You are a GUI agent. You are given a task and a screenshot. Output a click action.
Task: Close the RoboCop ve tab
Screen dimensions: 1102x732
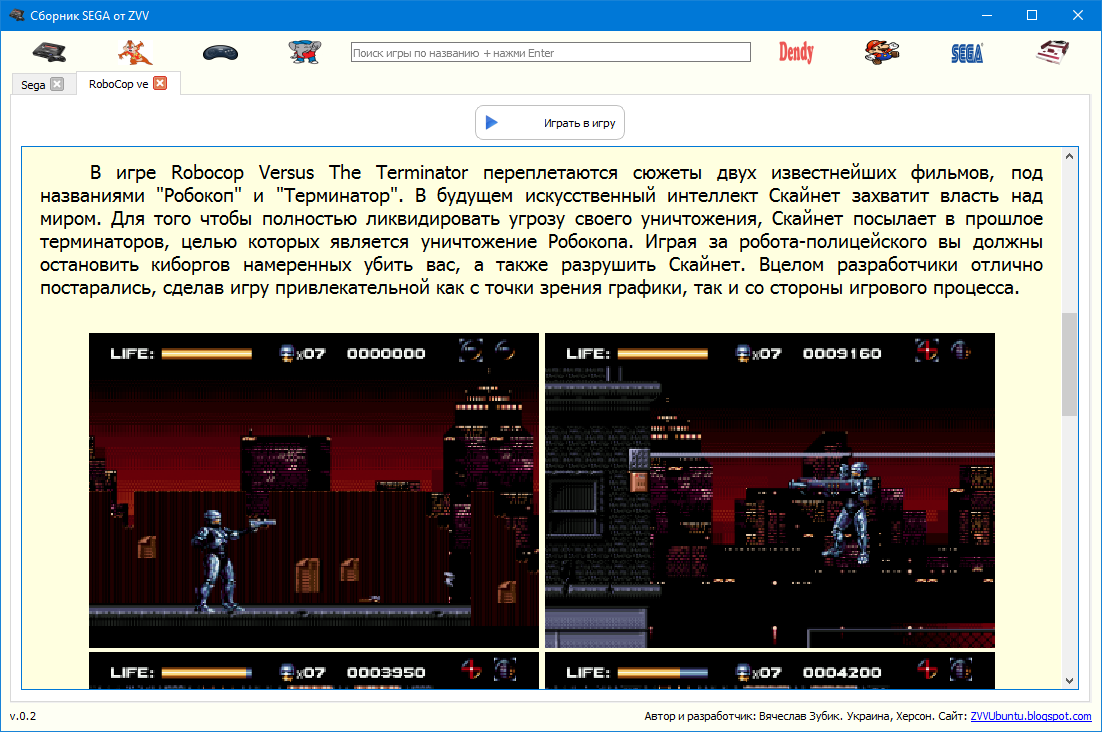(160, 83)
